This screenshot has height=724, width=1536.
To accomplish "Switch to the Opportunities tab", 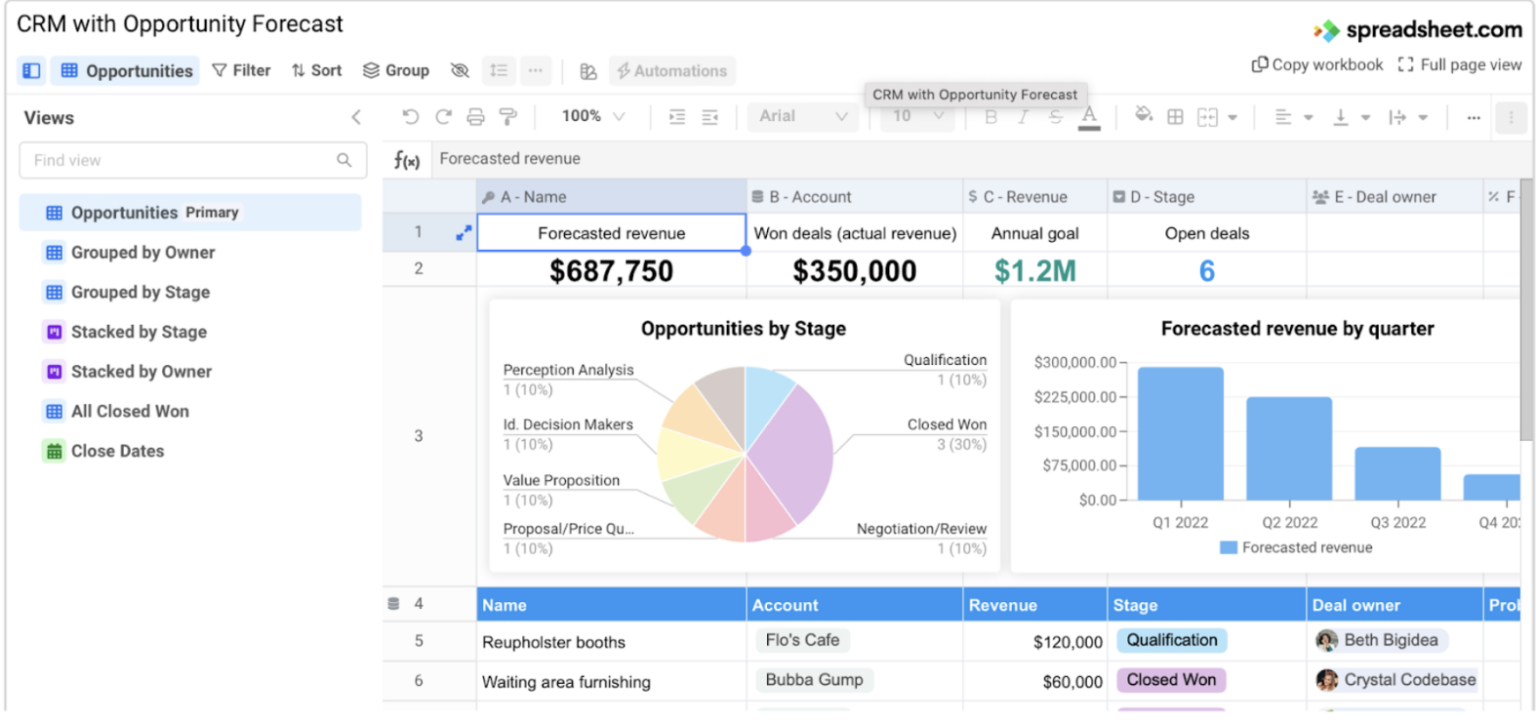I will pos(124,70).
